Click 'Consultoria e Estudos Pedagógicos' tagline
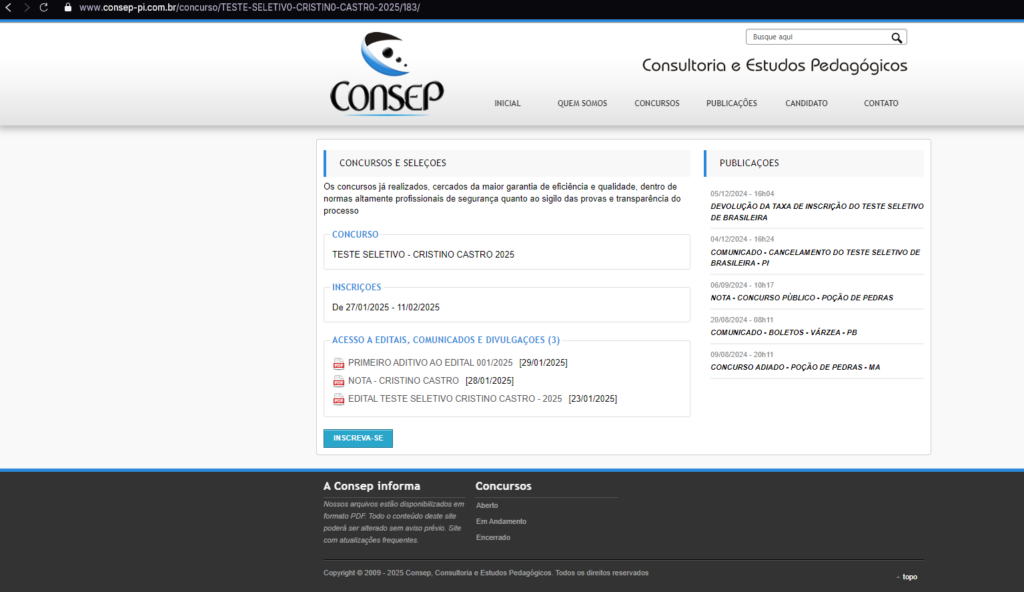 tap(775, 65)
